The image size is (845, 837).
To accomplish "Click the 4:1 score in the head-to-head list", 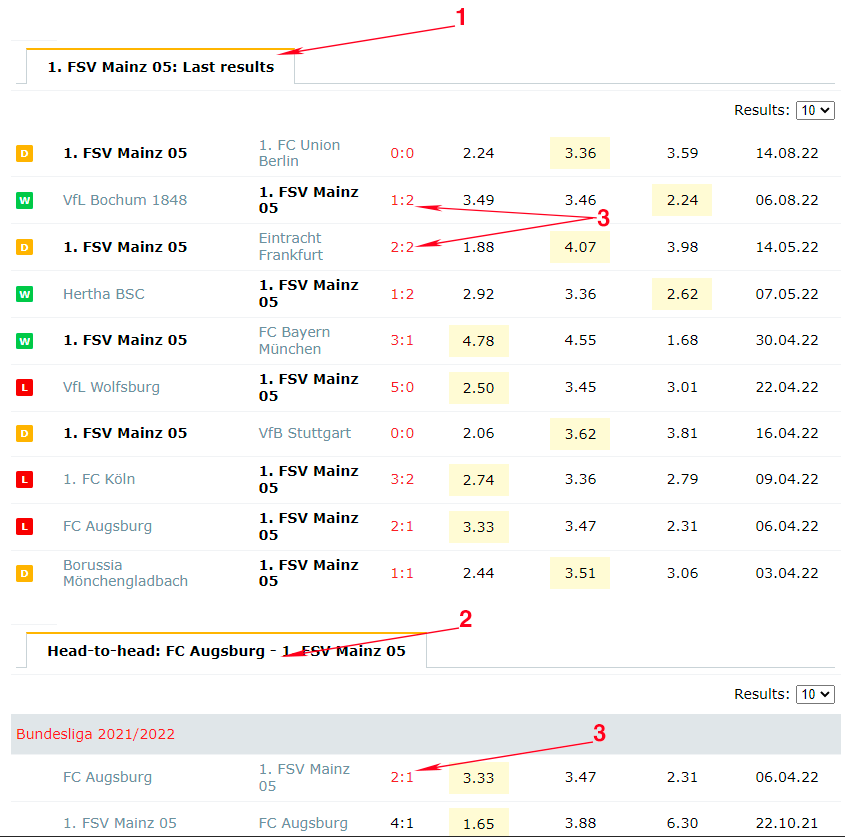I will 402,823.
